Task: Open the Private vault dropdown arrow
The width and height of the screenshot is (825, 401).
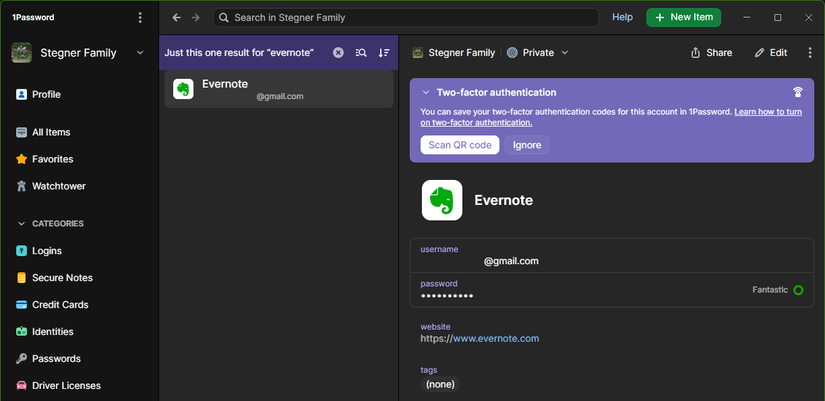Action: coord(565,53)
